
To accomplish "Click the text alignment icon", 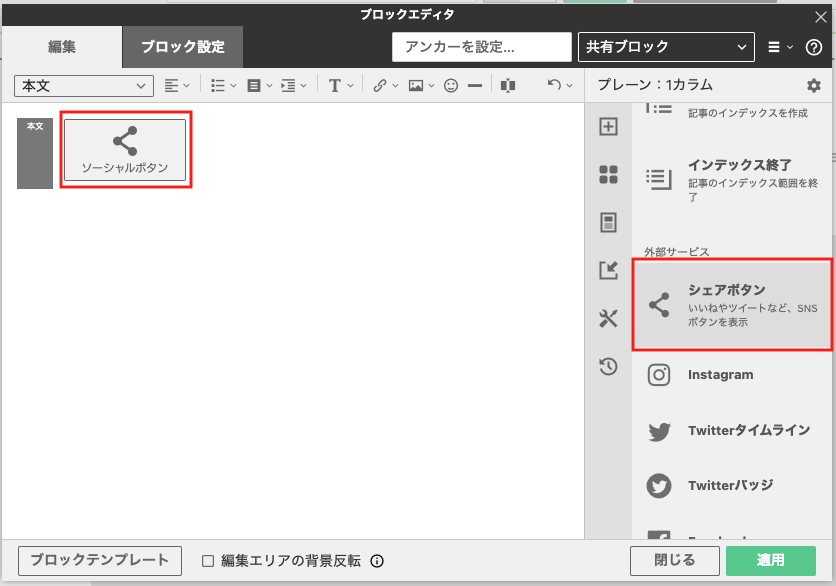I will click(x=171, y=85).
